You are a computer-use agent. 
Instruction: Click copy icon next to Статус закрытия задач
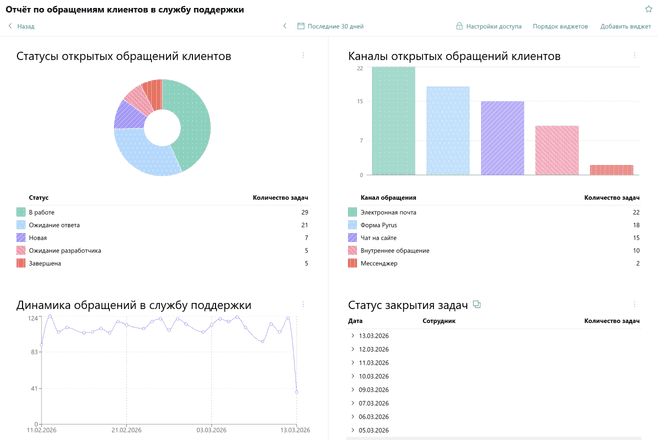click(x=477, y=304)
